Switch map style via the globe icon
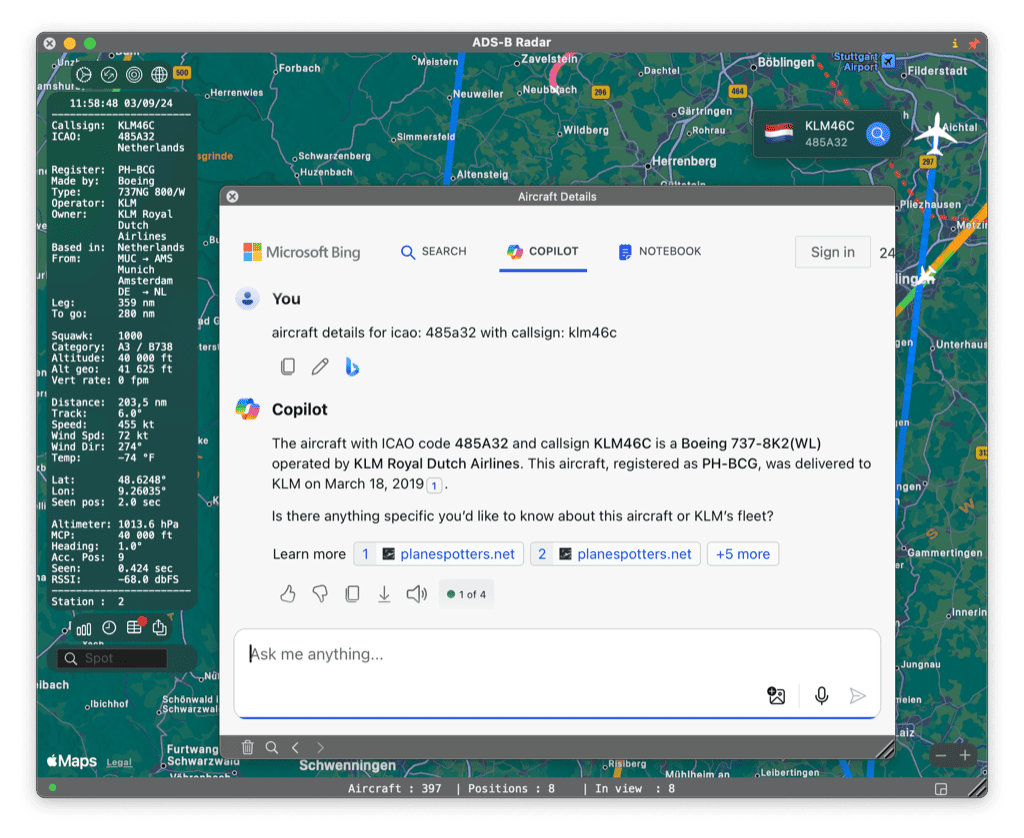The width and height of the screenshot is (1024, 838). click(x=158, y=74)
